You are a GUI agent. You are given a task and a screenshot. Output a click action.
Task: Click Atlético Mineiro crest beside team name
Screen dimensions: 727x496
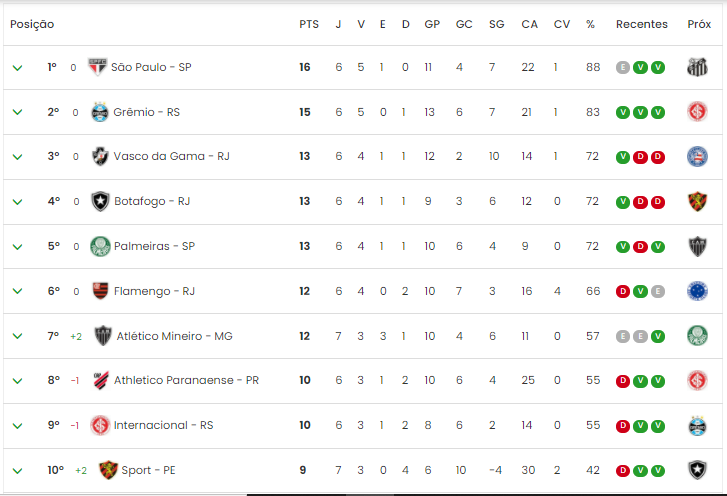[x=102, y=336]
